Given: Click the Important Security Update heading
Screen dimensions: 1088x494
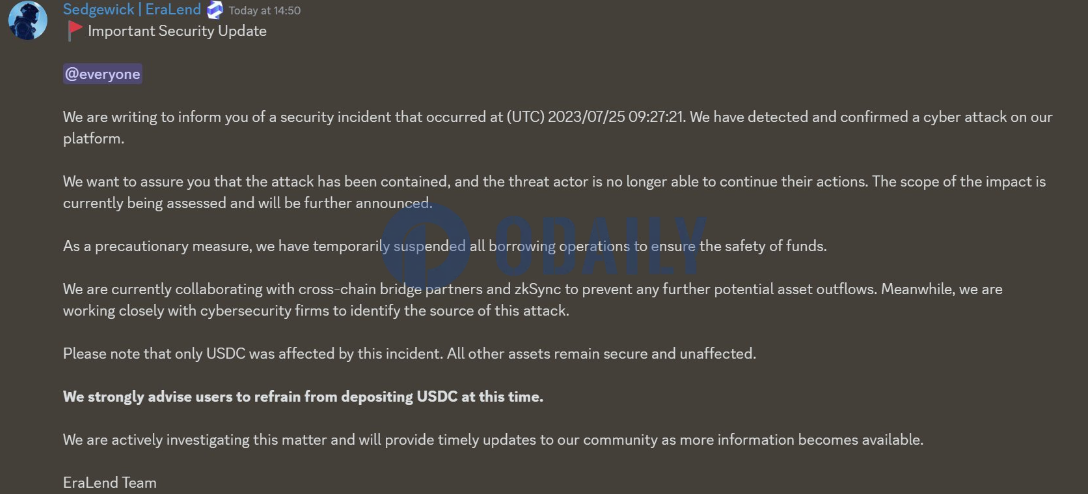Looking at the screenshot, I should tap(177, 31).
